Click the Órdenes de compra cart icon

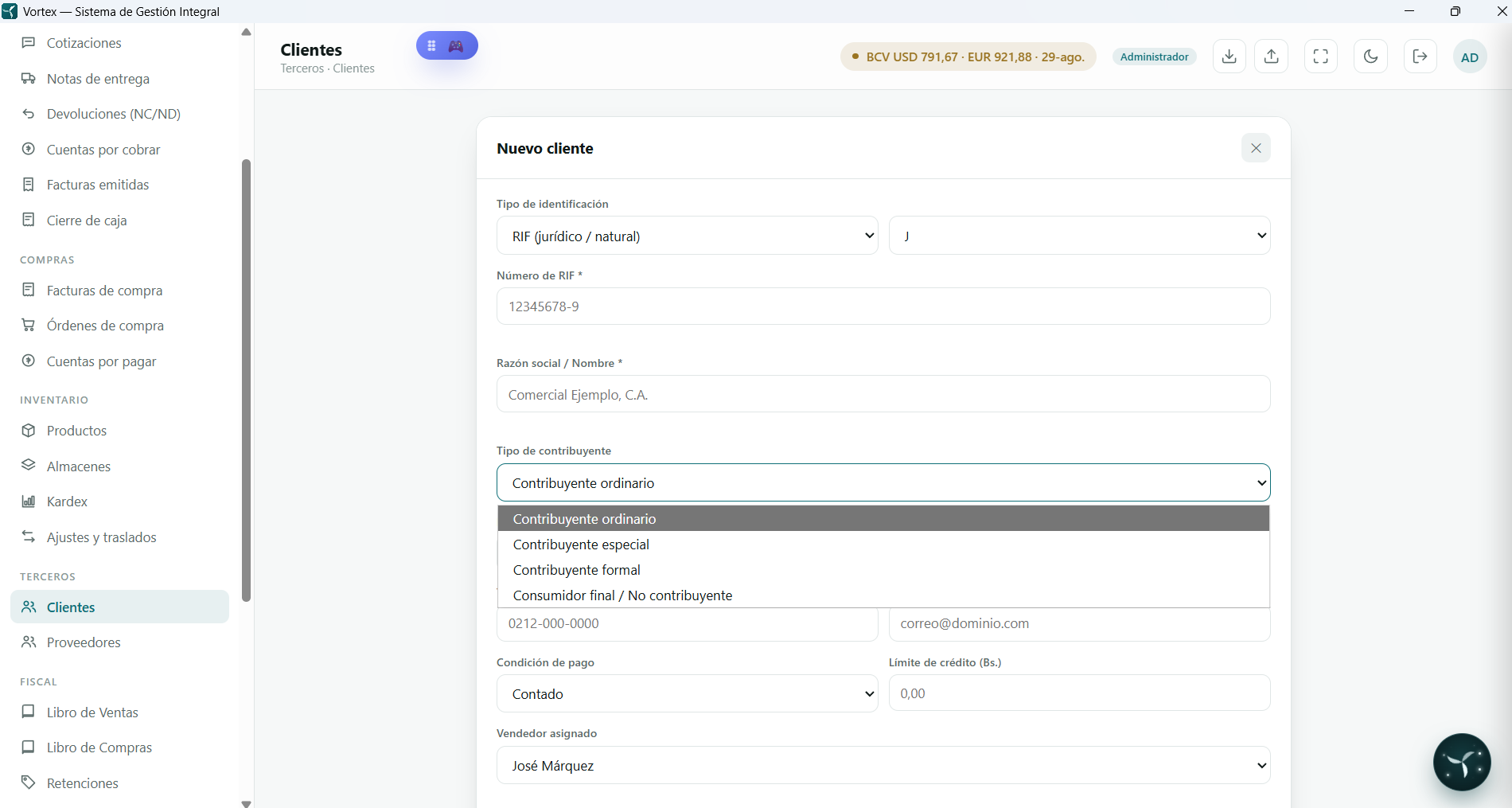click(29, 325)
